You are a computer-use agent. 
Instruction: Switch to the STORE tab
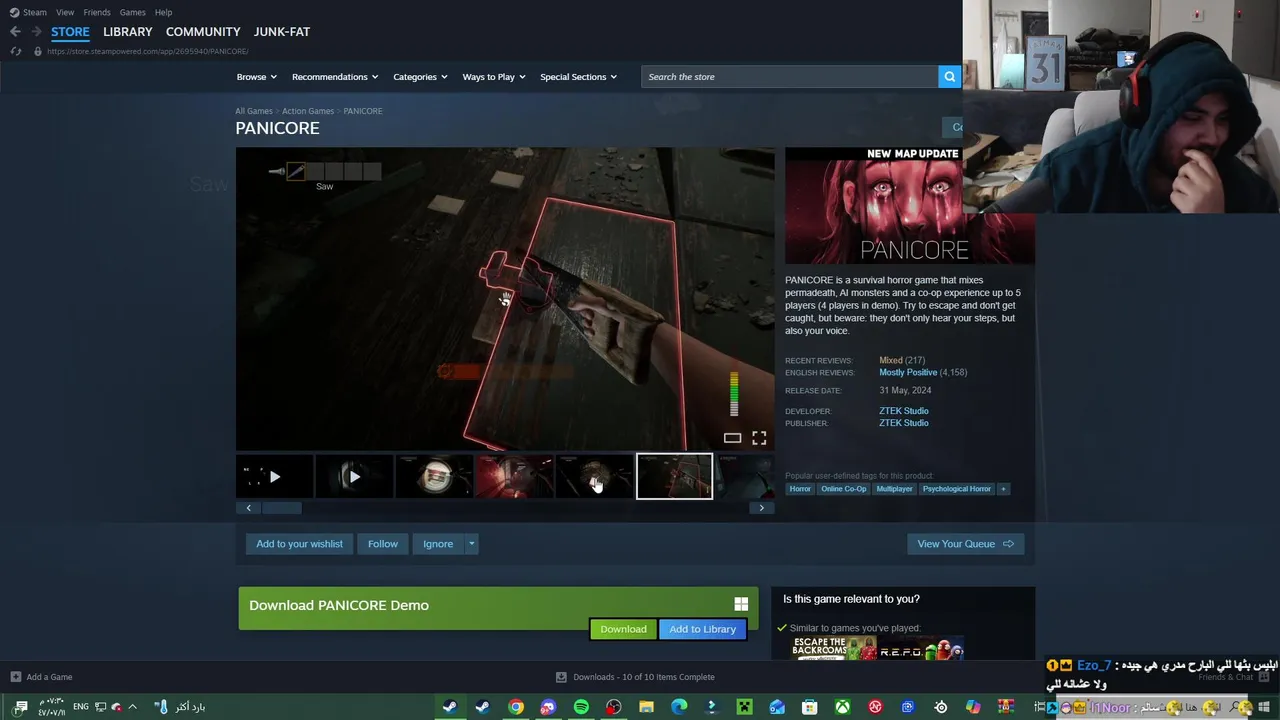(x=70, y=32)
